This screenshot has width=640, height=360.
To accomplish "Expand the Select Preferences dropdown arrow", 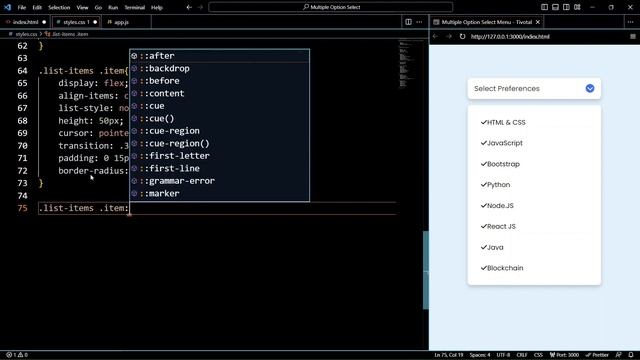I will pyautogui.click(x=590, y=88).
